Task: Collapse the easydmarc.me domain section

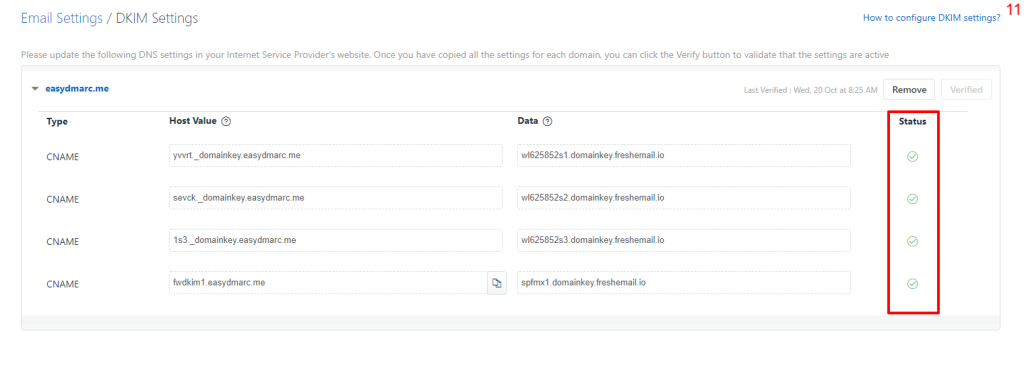Action: pos(35,89)
